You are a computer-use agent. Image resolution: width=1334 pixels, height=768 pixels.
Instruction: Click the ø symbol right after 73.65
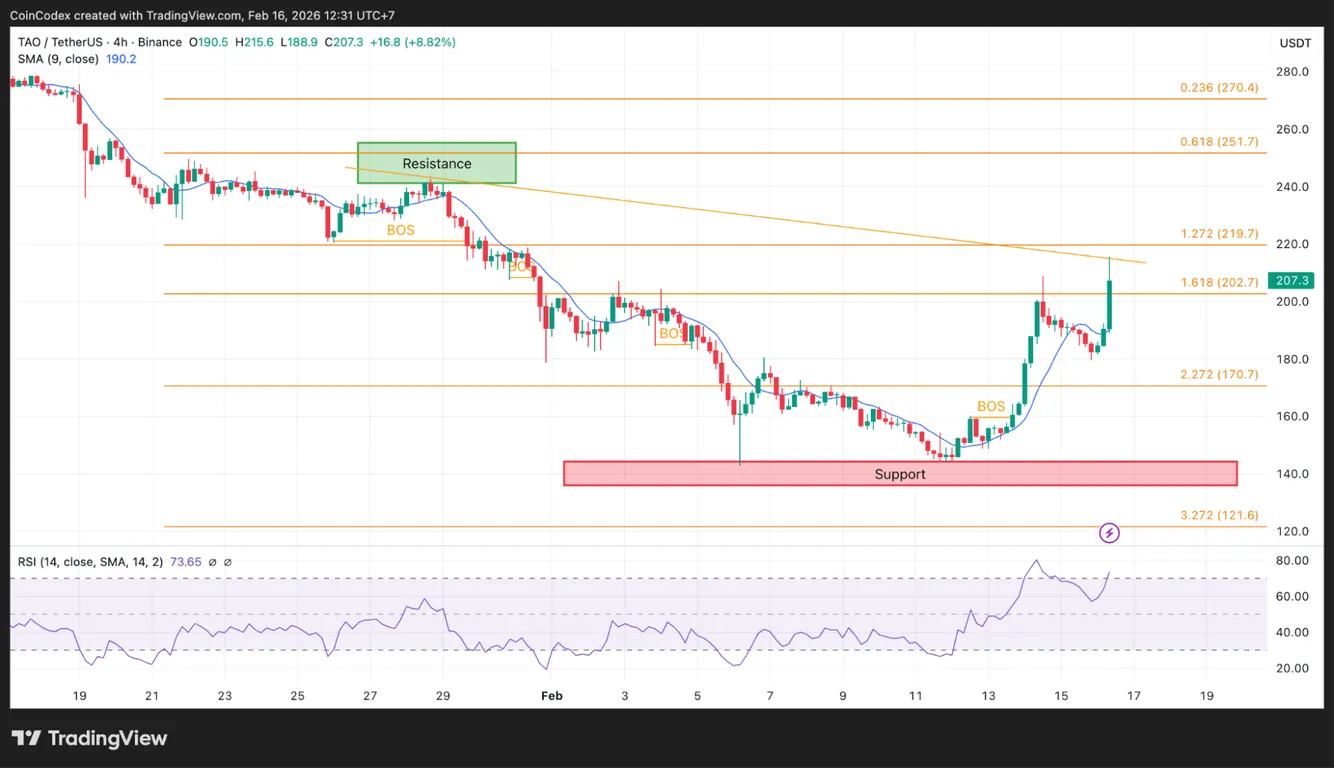point(212,562)
